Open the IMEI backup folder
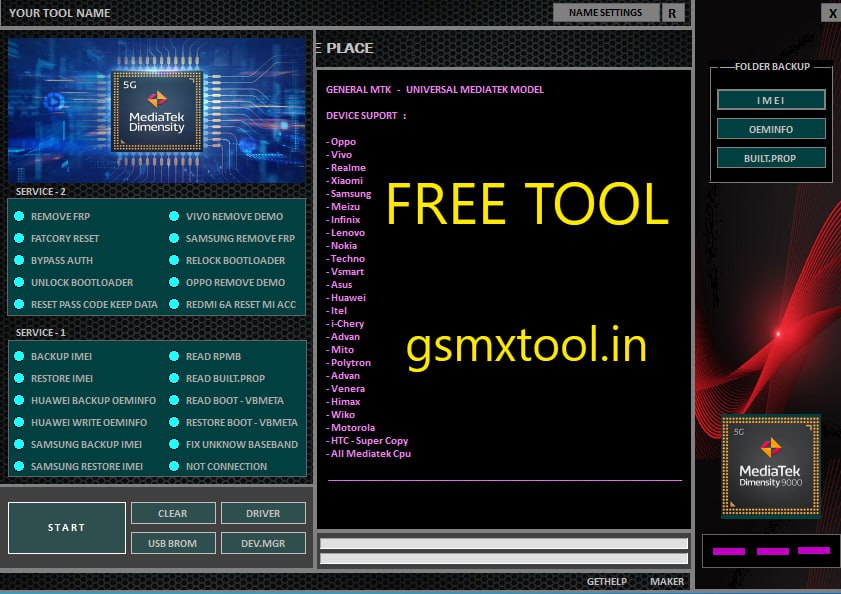 click(771, 100)
